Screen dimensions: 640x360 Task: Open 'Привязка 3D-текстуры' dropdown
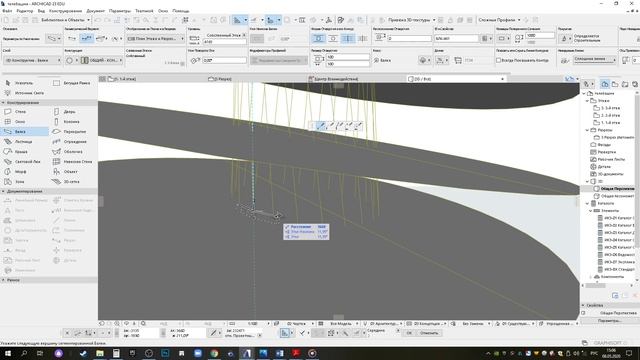(411, 20)
